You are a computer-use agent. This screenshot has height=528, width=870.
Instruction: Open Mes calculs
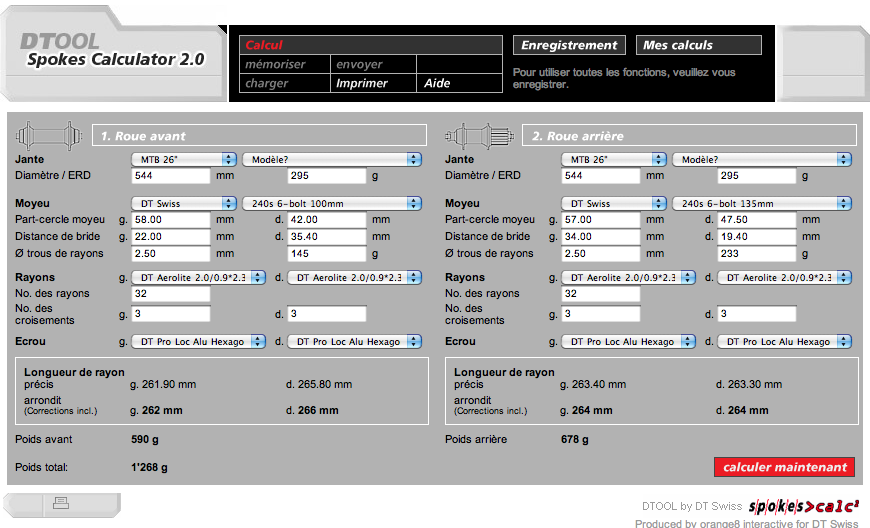(699, 45)
